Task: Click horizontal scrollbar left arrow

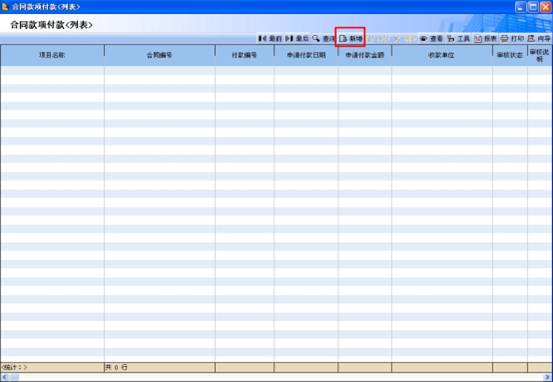Action: click(5, 377)
